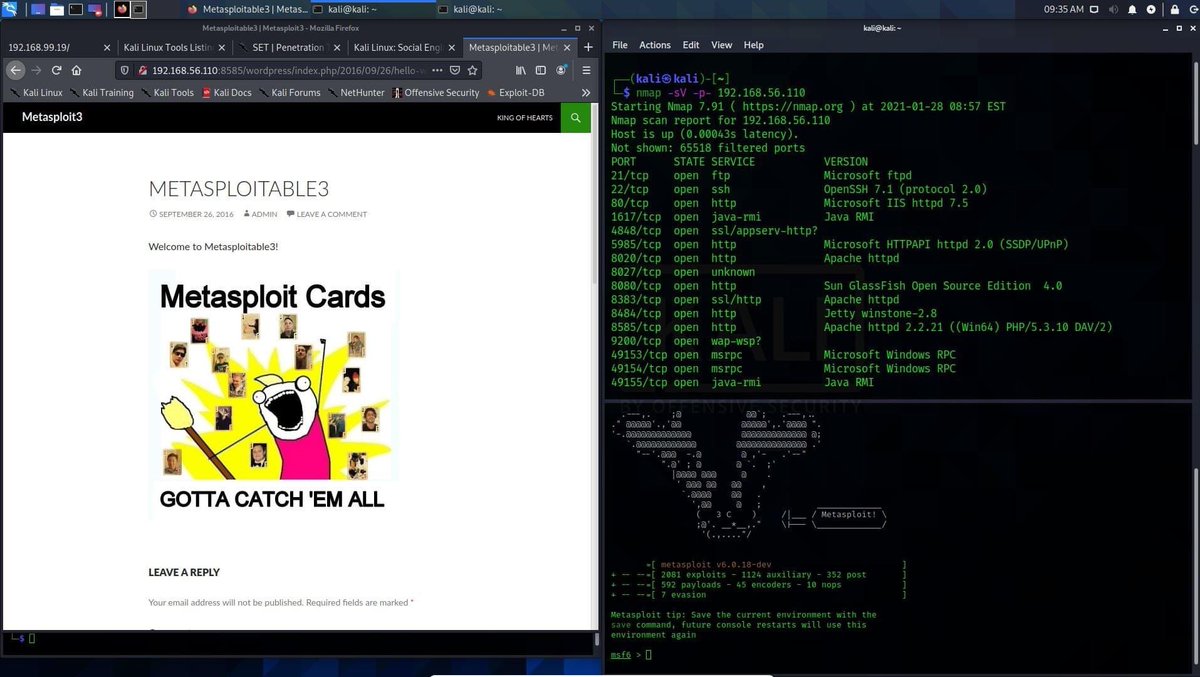Open Firefox account icon

561,70
